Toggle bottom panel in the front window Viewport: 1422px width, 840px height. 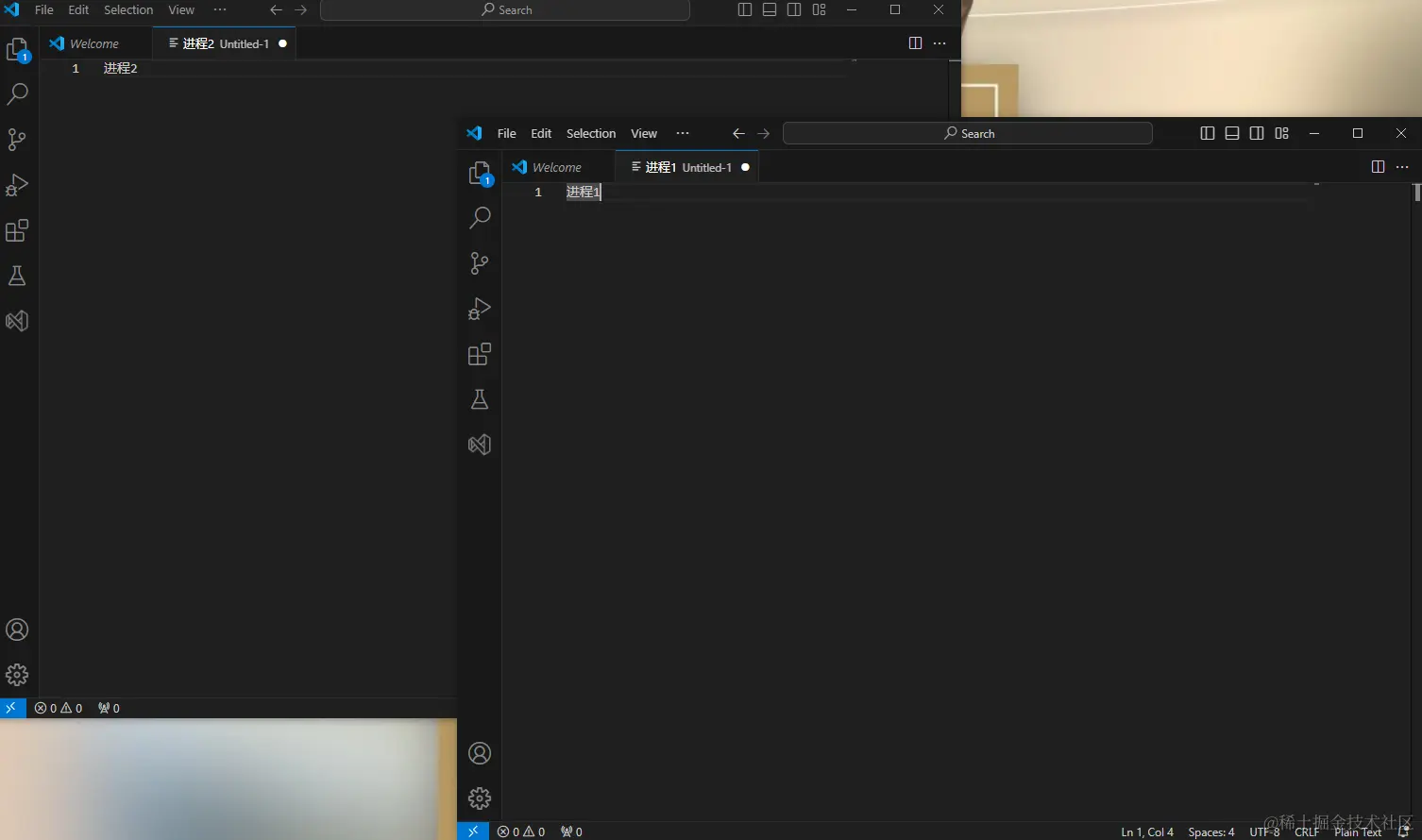pos(1232,133)
